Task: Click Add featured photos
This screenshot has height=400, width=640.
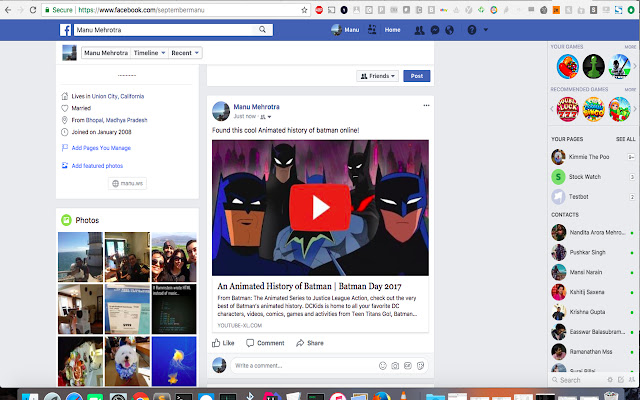Action: pos(97,166)
